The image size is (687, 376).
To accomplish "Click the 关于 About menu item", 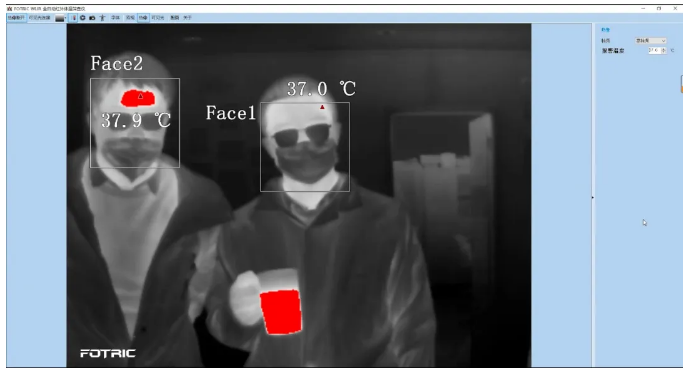I will pyautogui.click(x=188, y=18).
